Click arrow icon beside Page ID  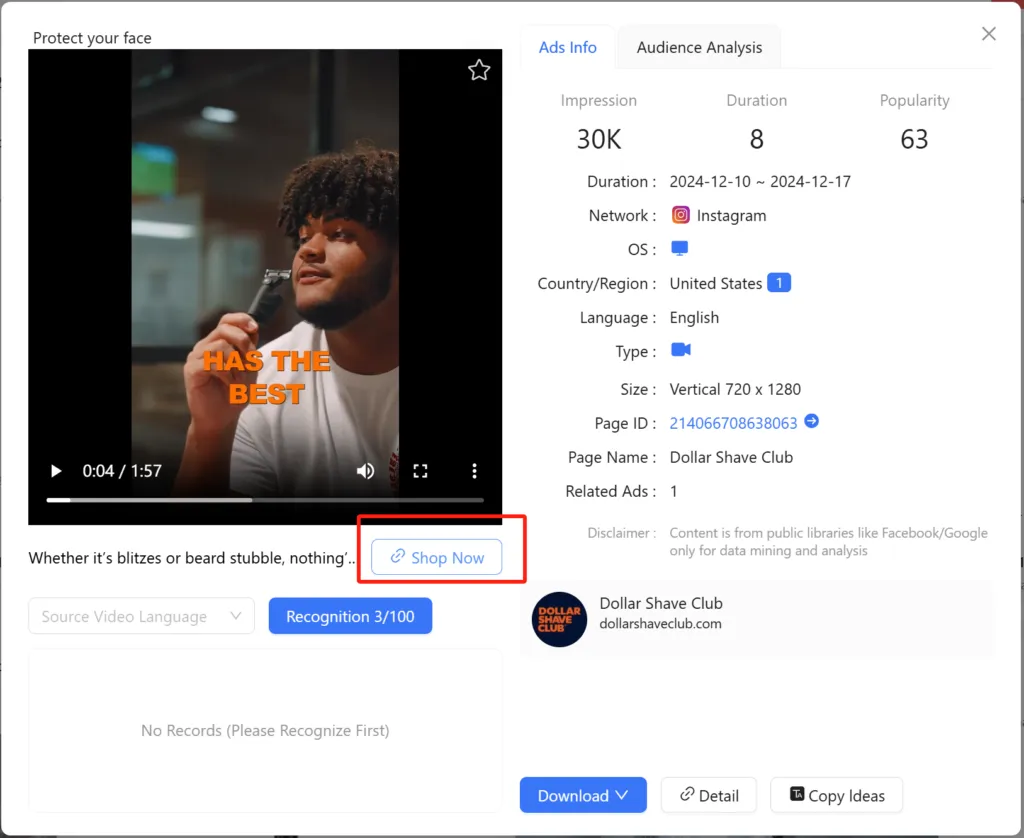tap(812, 422)
